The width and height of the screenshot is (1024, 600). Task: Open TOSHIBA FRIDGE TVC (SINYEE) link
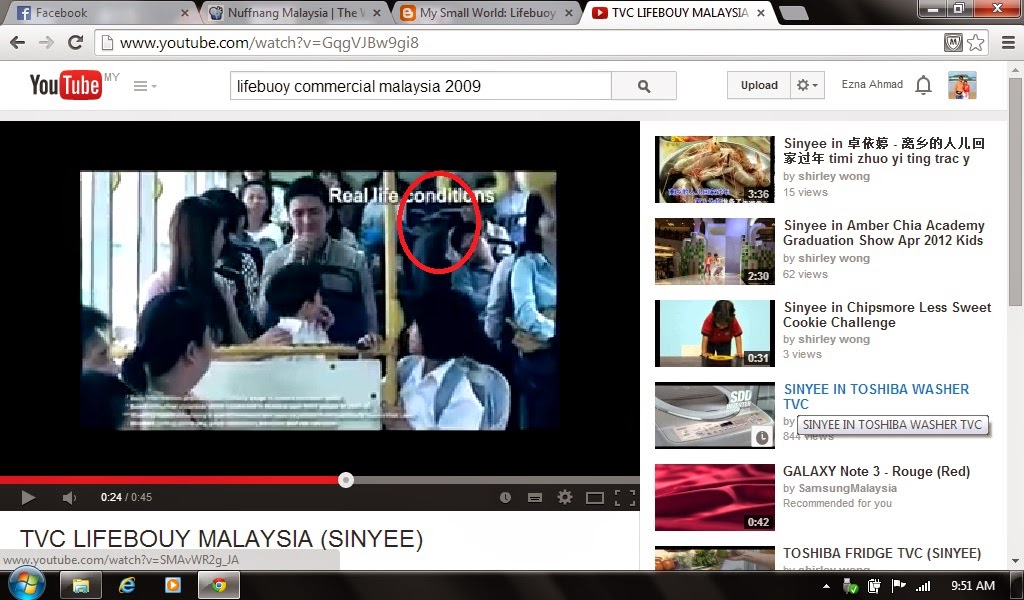point(882,554)
